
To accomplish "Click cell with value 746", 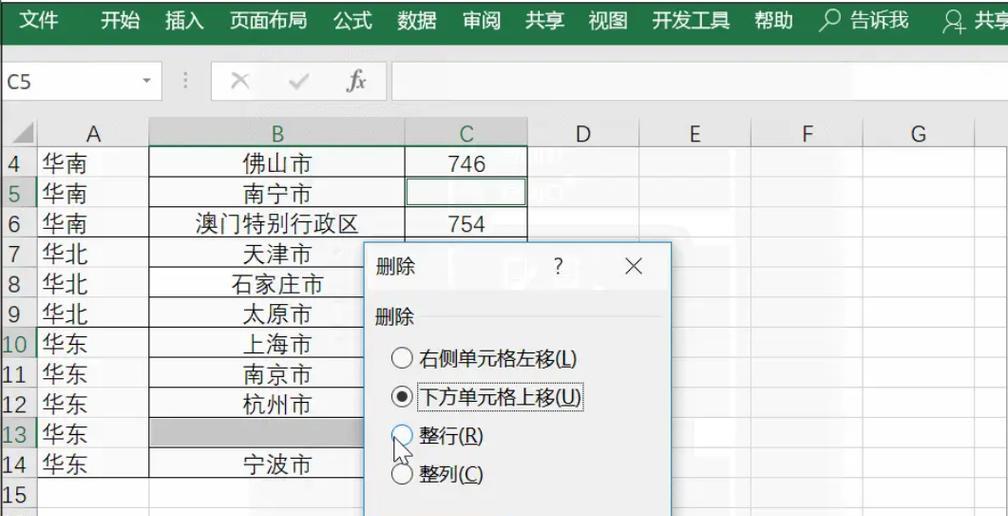I will coord(466,164).
